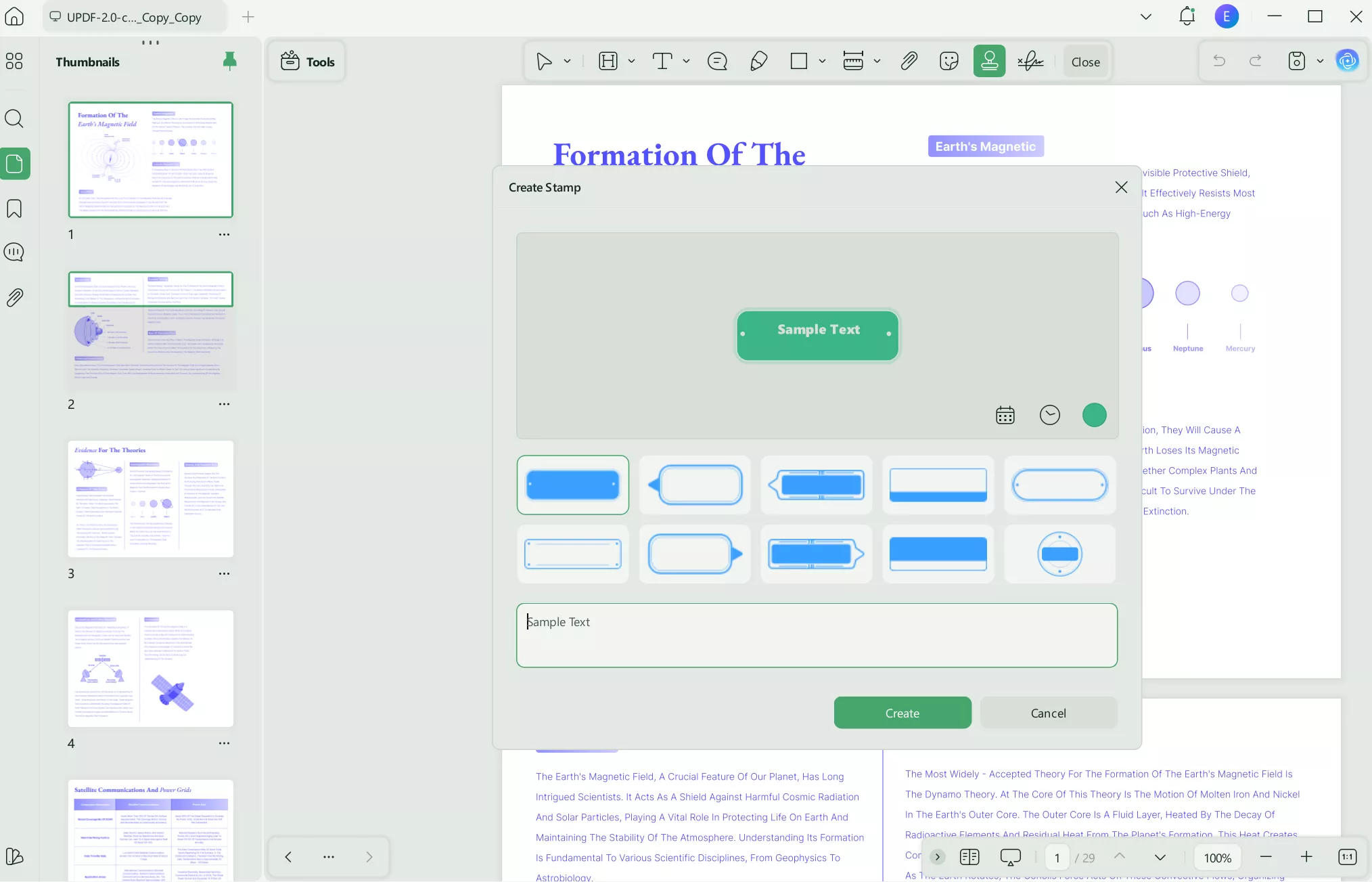Select the Pen markup tool
Viewport: 1372px width, 882px height.
(x=758, y=61)
